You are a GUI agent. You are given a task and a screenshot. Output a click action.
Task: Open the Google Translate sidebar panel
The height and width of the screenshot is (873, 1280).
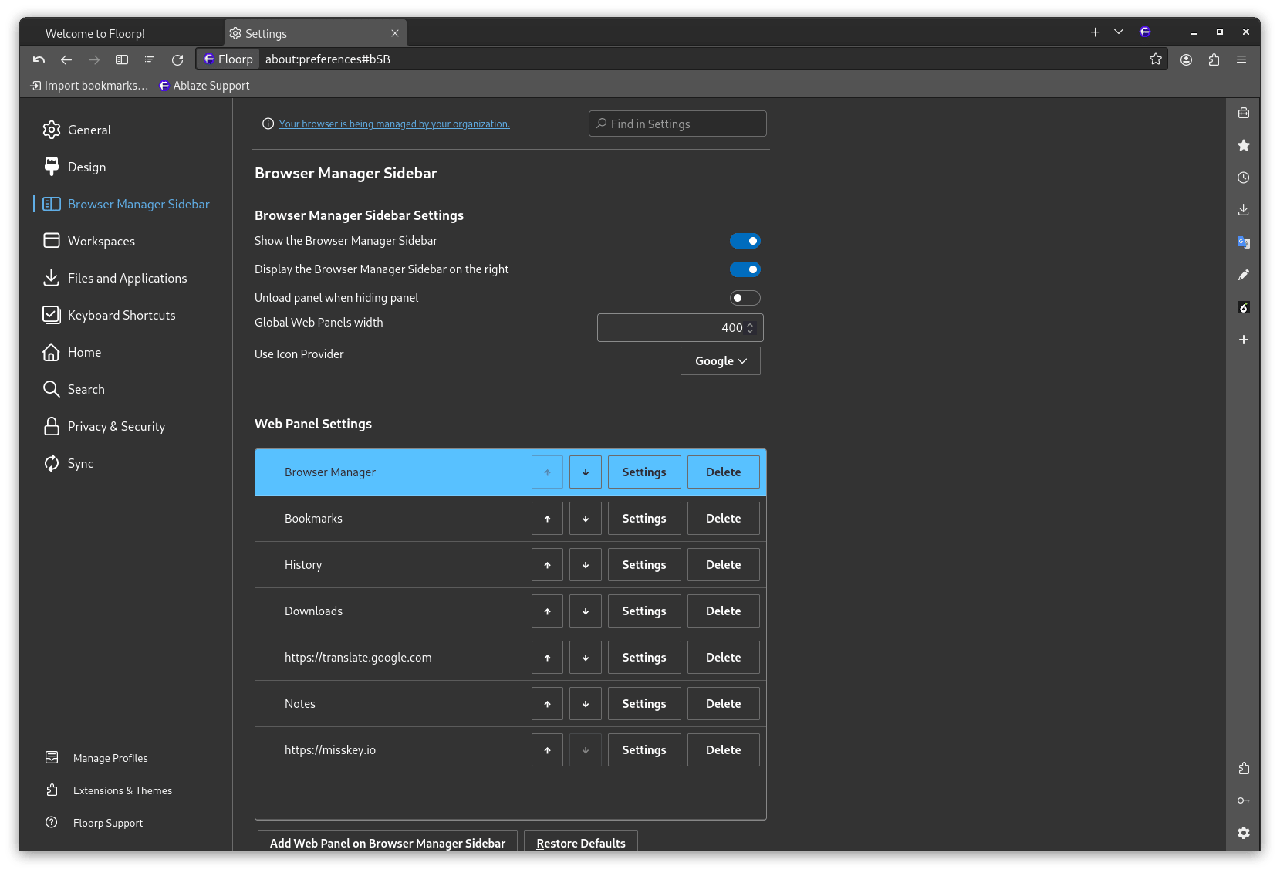[1243, 242]
